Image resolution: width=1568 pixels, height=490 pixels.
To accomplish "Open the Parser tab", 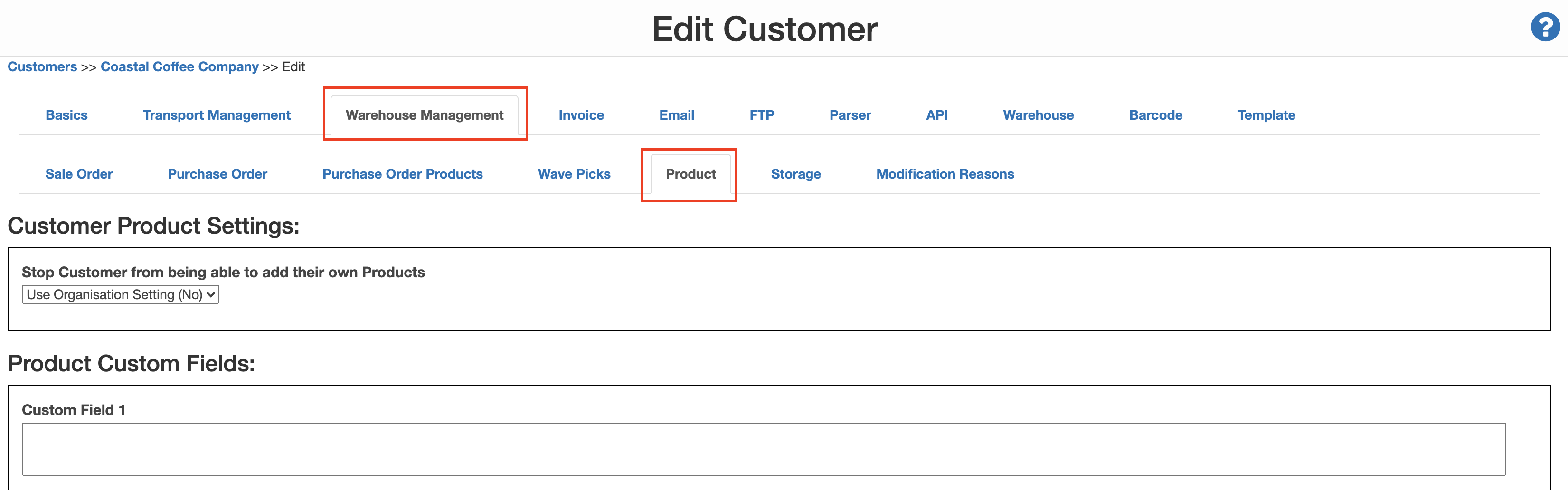I will pyautogui.click(x=850, y=114).
